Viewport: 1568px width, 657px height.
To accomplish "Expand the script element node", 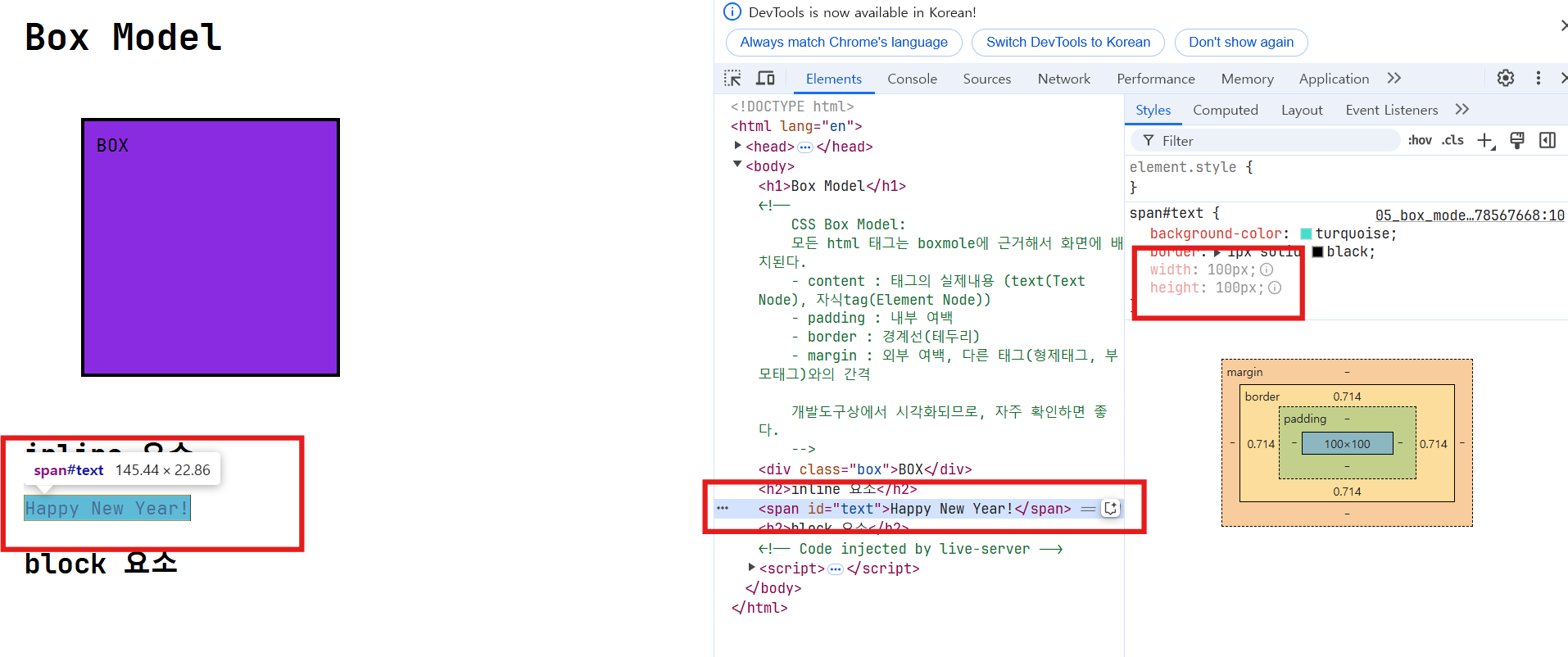I will pyautogui.click(x=752, y=567).
